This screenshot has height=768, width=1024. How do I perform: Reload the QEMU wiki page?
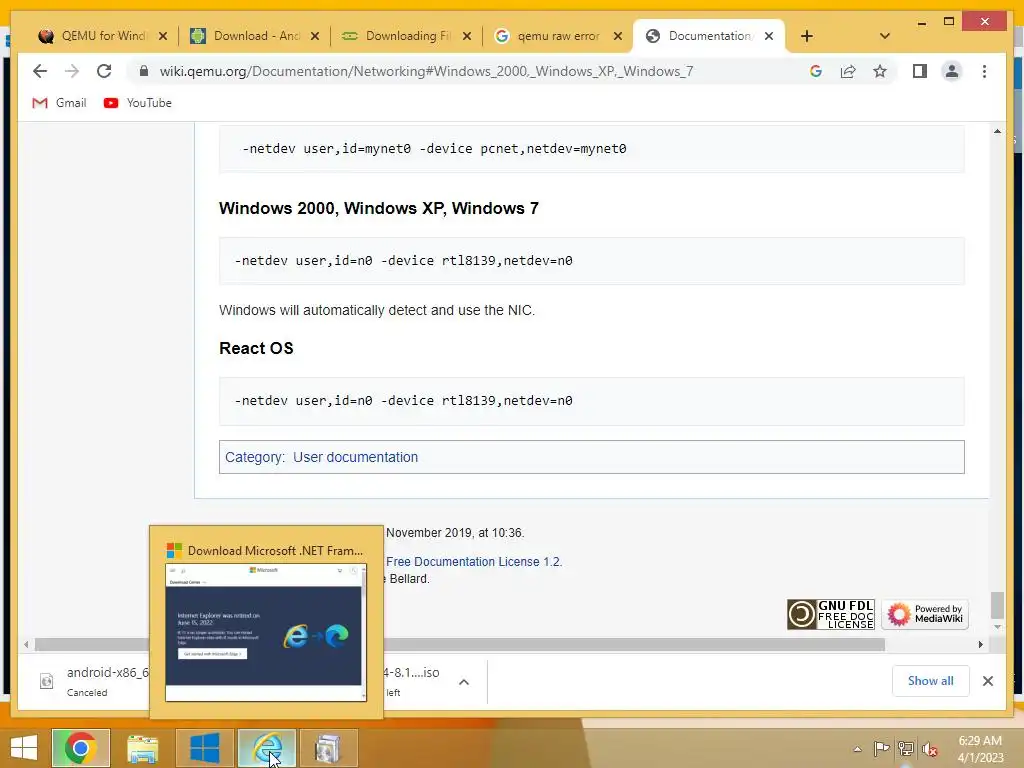coord(104,71)
